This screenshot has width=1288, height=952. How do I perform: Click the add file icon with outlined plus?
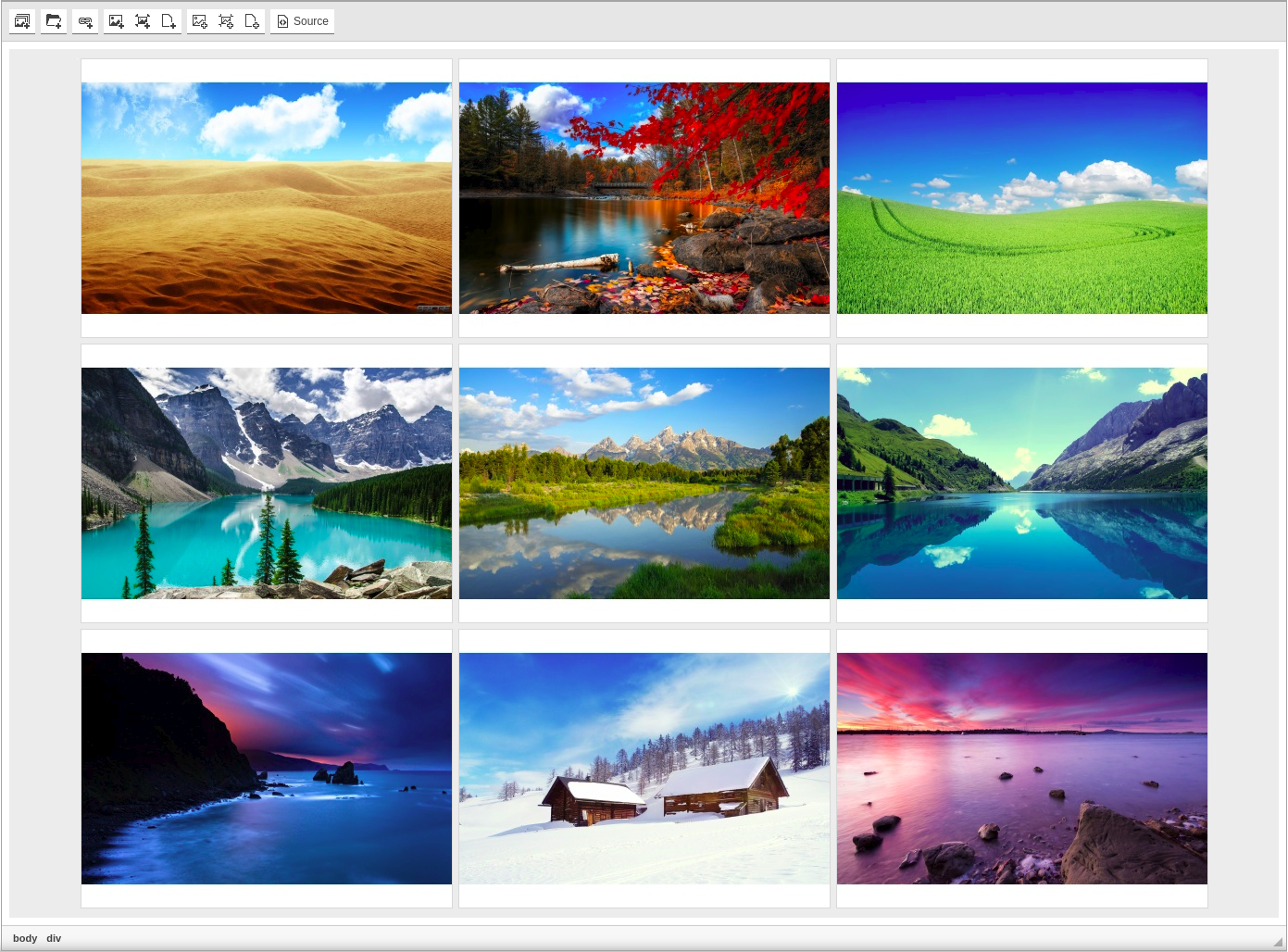252,21
